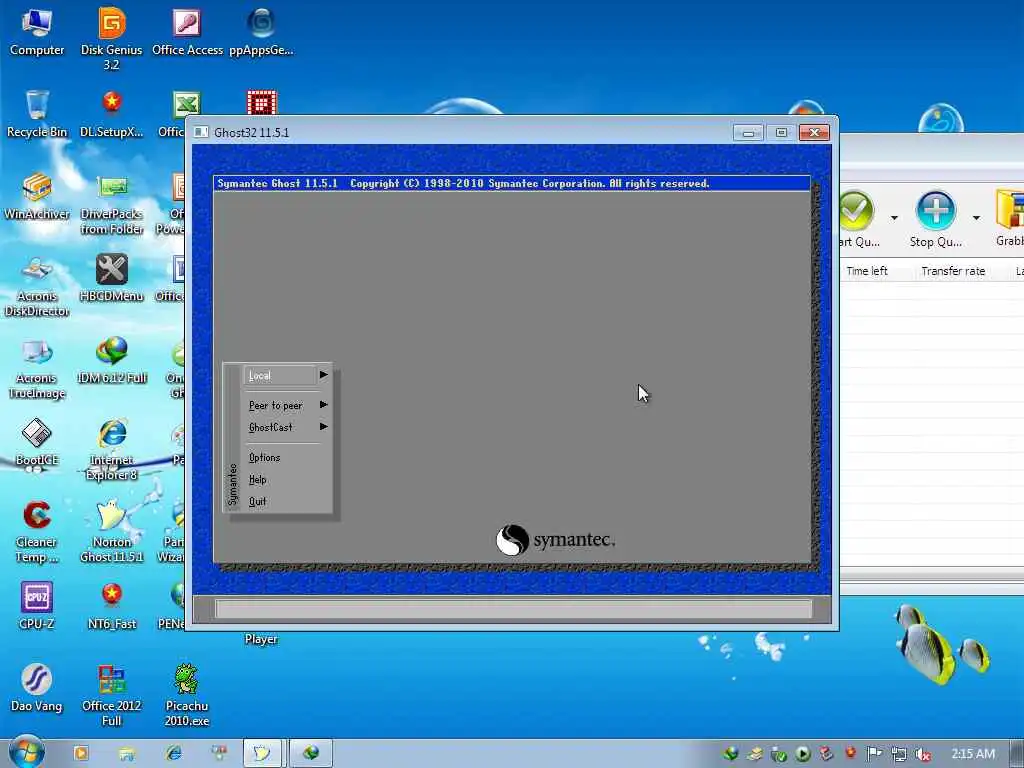This screenshot has height=768, width=1024.
Task: Open Cleaner Temp desktop icon
Action: pyautogui.click(x=37, y=532)
